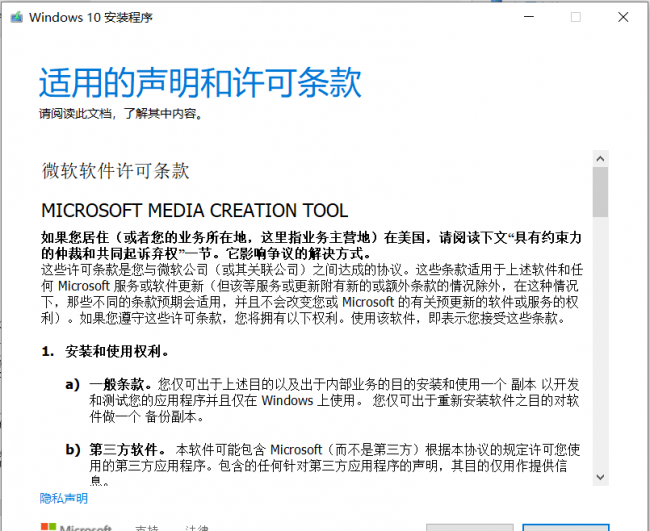This screenshot has width=650, height=531.
Task: Click clause a) 一般条款
Action: coord(322,400)
